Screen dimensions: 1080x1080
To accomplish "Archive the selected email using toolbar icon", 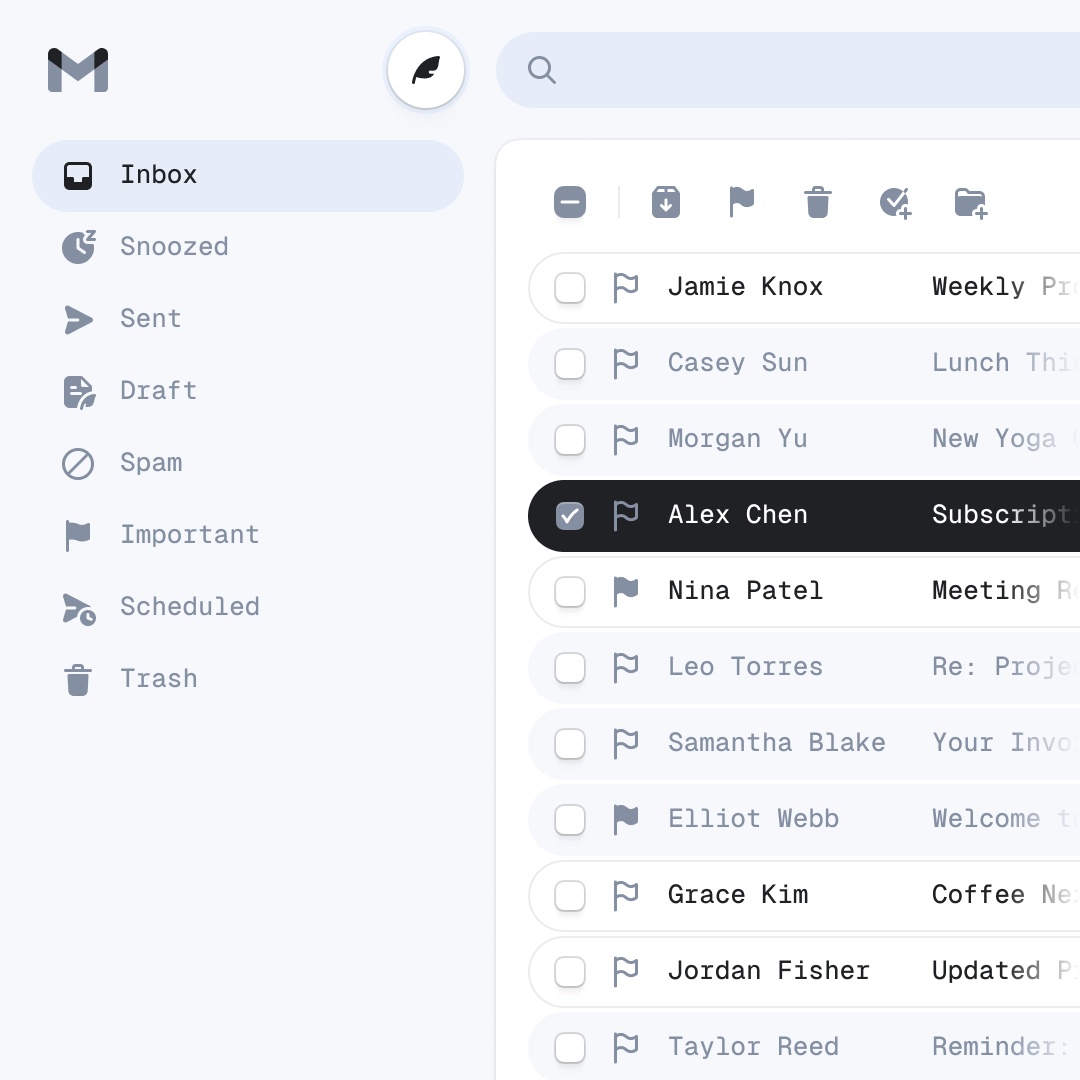I will point(666,202).
